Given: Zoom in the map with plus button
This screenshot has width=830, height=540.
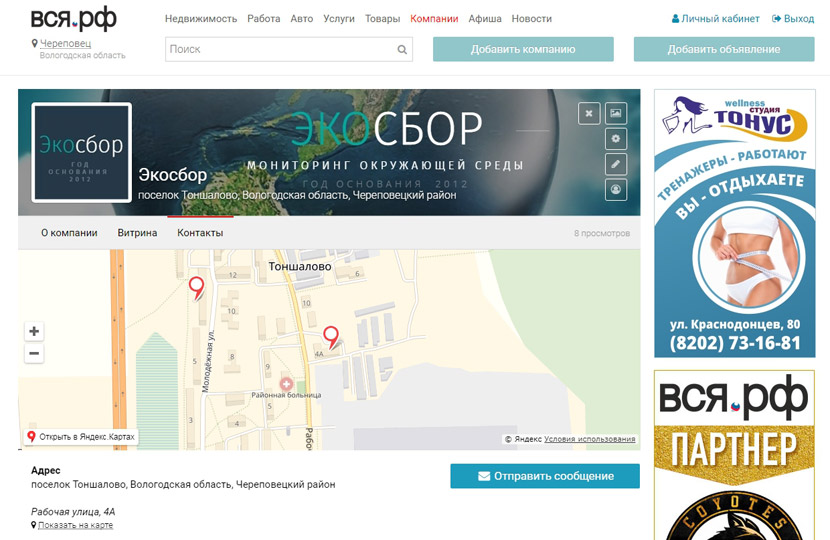Looking at the screenshot, I should 34,331.
